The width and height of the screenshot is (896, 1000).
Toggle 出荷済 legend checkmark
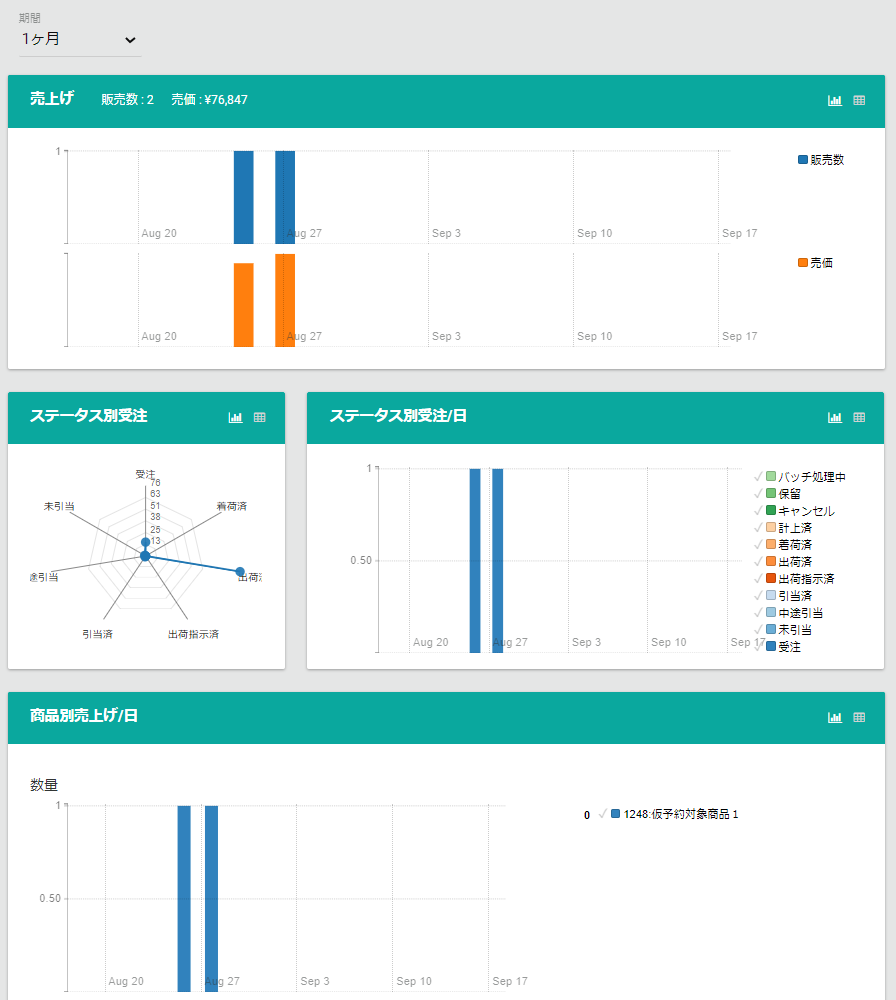coord(758,562)
